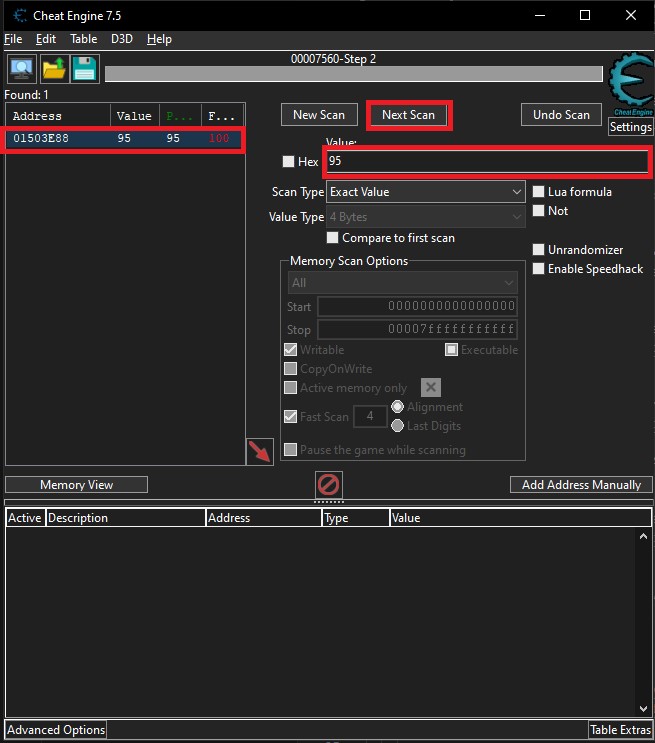Enable the Speedhack checkbox
Image resolution: width=655 pixels, height=743 pixels.
[x=539, y=269]
